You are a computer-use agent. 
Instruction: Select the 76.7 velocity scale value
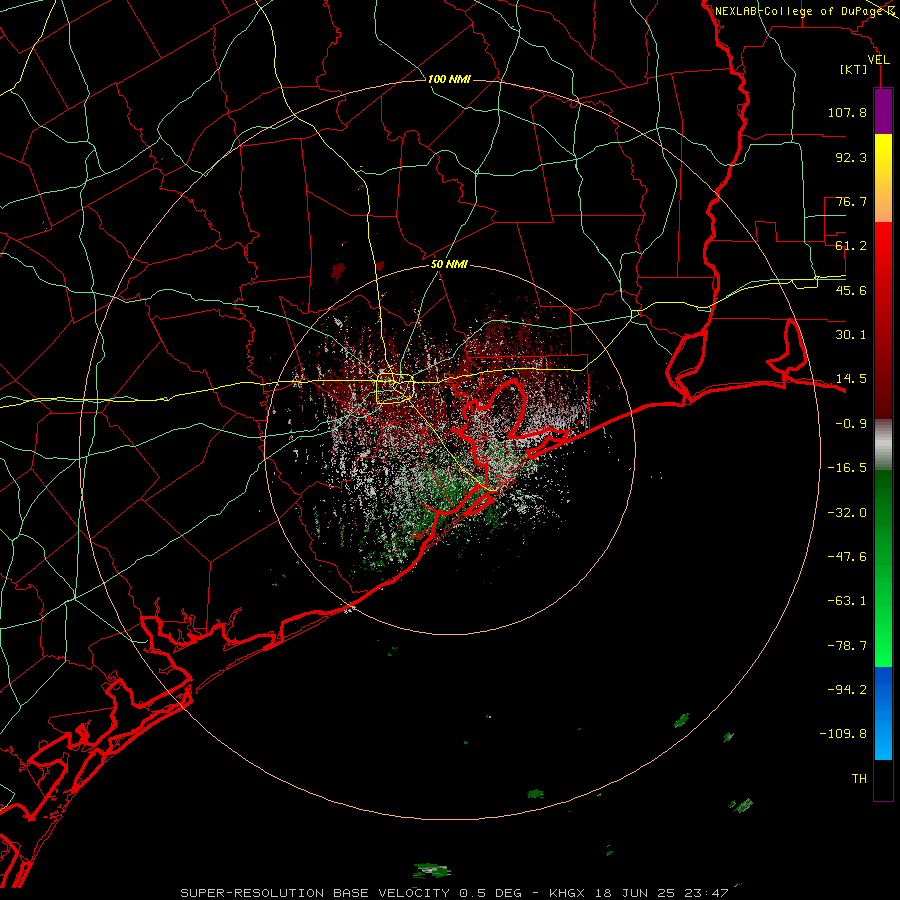pyautogui.click(x=851, y=201)
